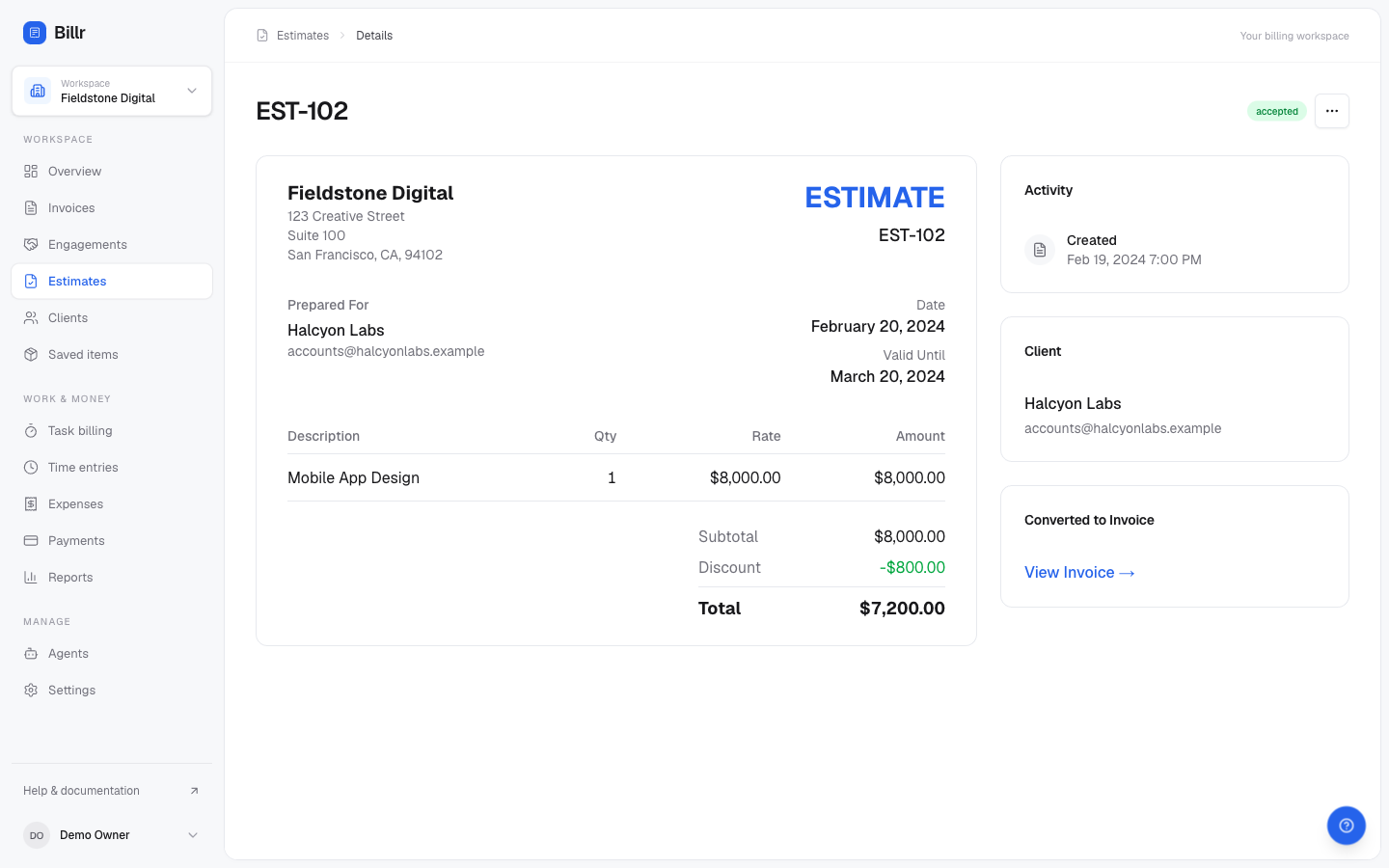The height and width of the screenshot is (868, 1389).
Task: Click the external arrow beside Help & documentation
Action: [x=194, y=791]
